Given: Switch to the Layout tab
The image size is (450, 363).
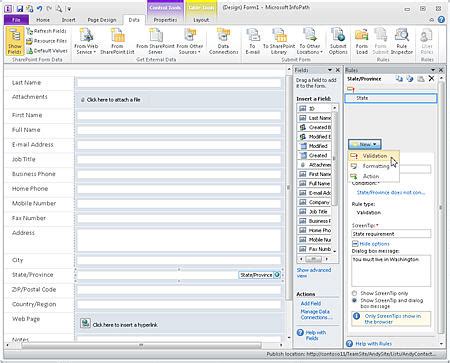Looking at the screenshot, I should (201, 20).
